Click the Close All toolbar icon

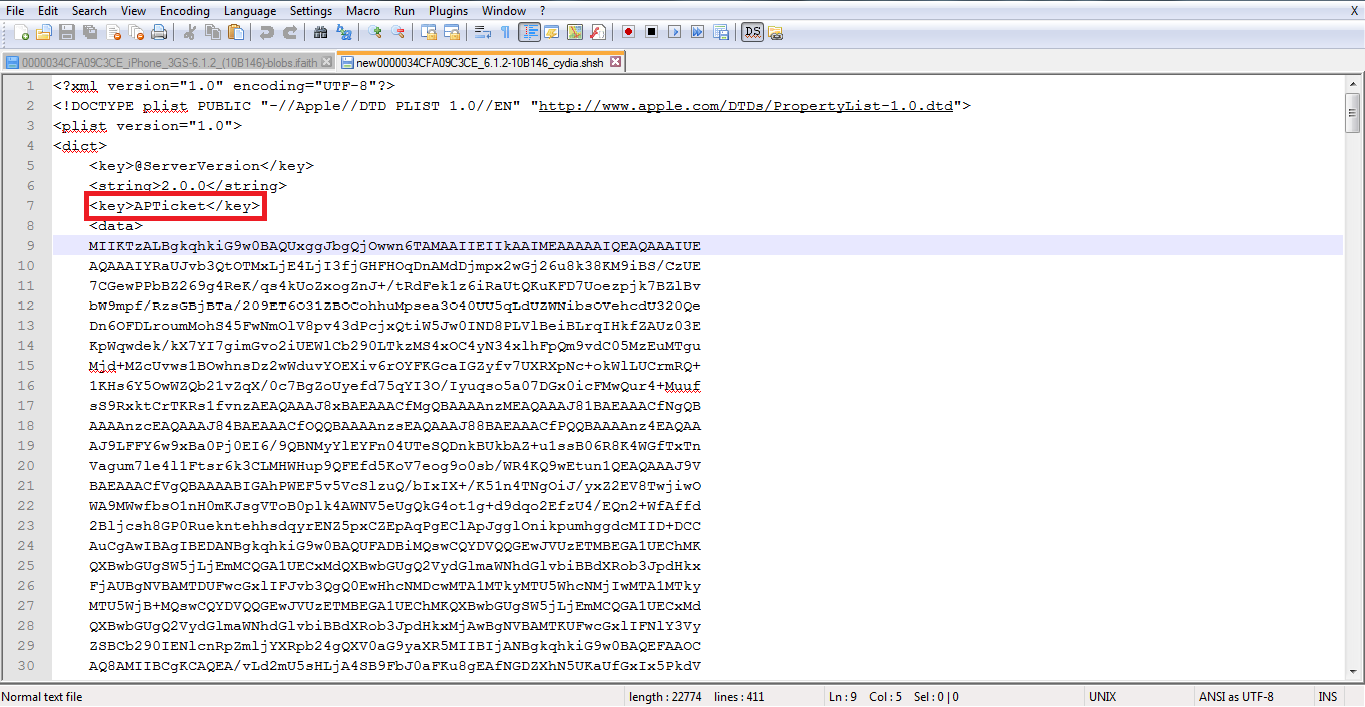point(136,32)
